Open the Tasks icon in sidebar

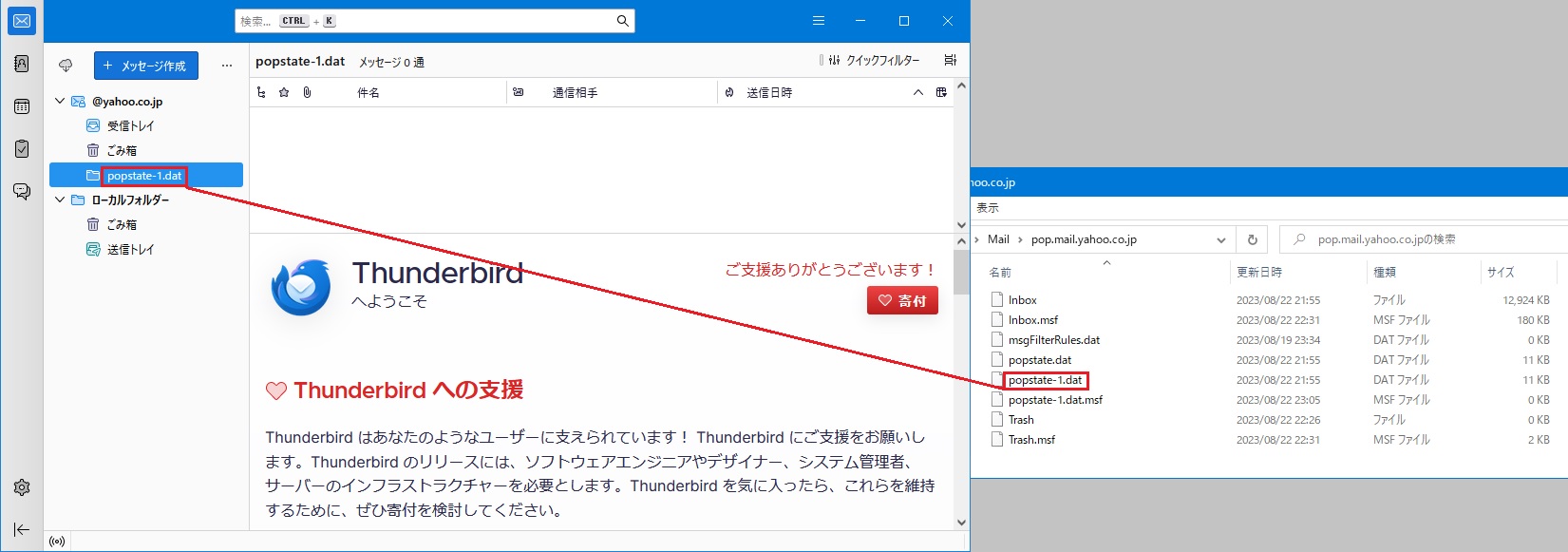click(x=22, y=149)
